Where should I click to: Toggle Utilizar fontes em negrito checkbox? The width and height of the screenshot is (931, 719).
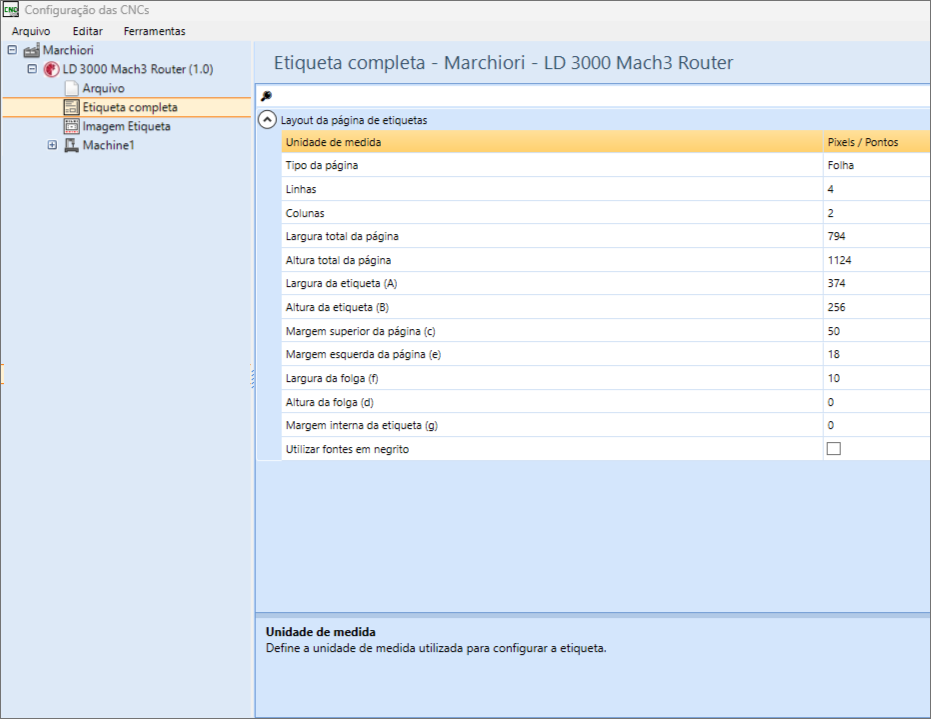pos(834,449)
